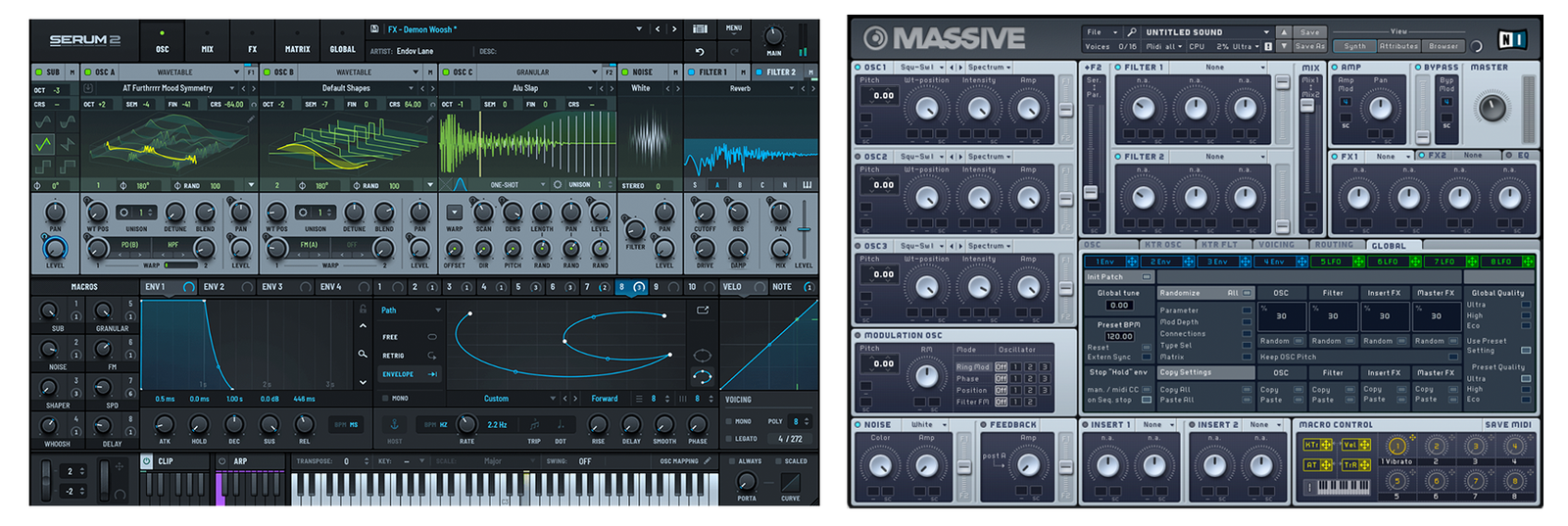Click the Serum TRANSPOSE value field

[x=346, y=460]
